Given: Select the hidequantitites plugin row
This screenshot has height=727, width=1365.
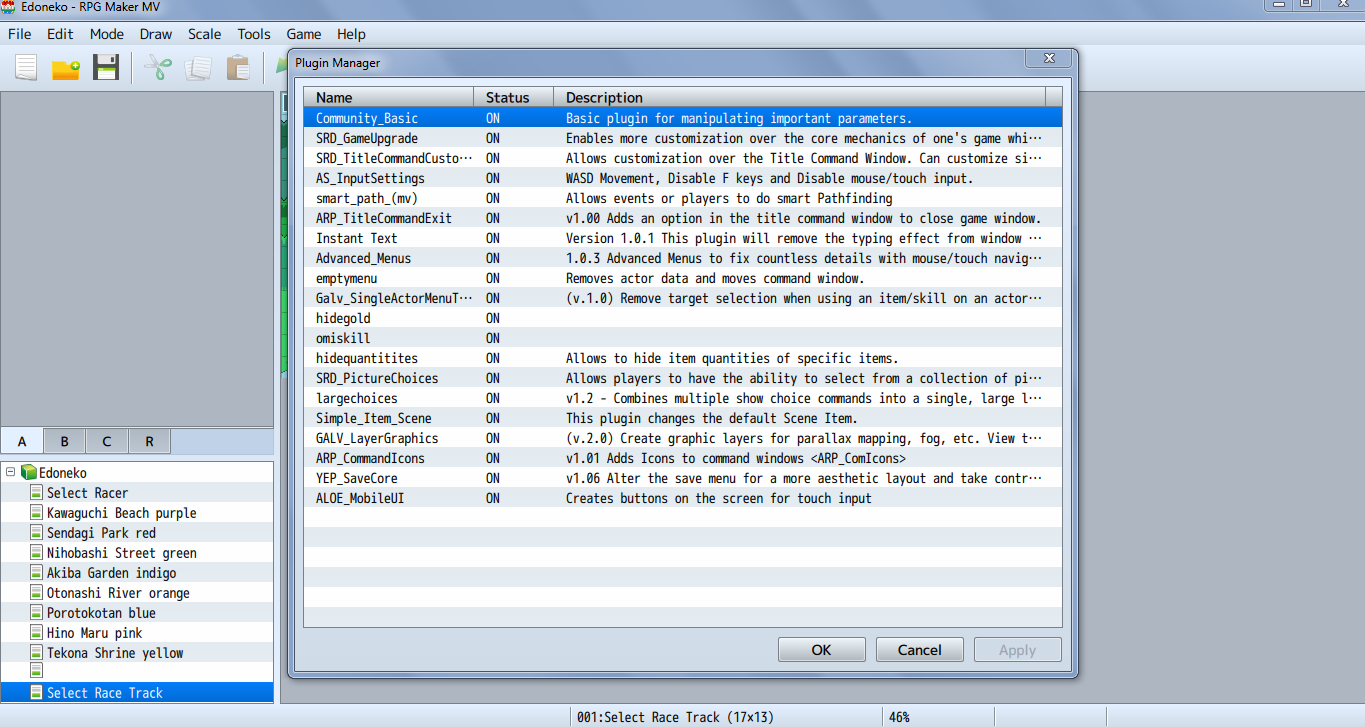Looking at the screenshot, I should (683, 358).
